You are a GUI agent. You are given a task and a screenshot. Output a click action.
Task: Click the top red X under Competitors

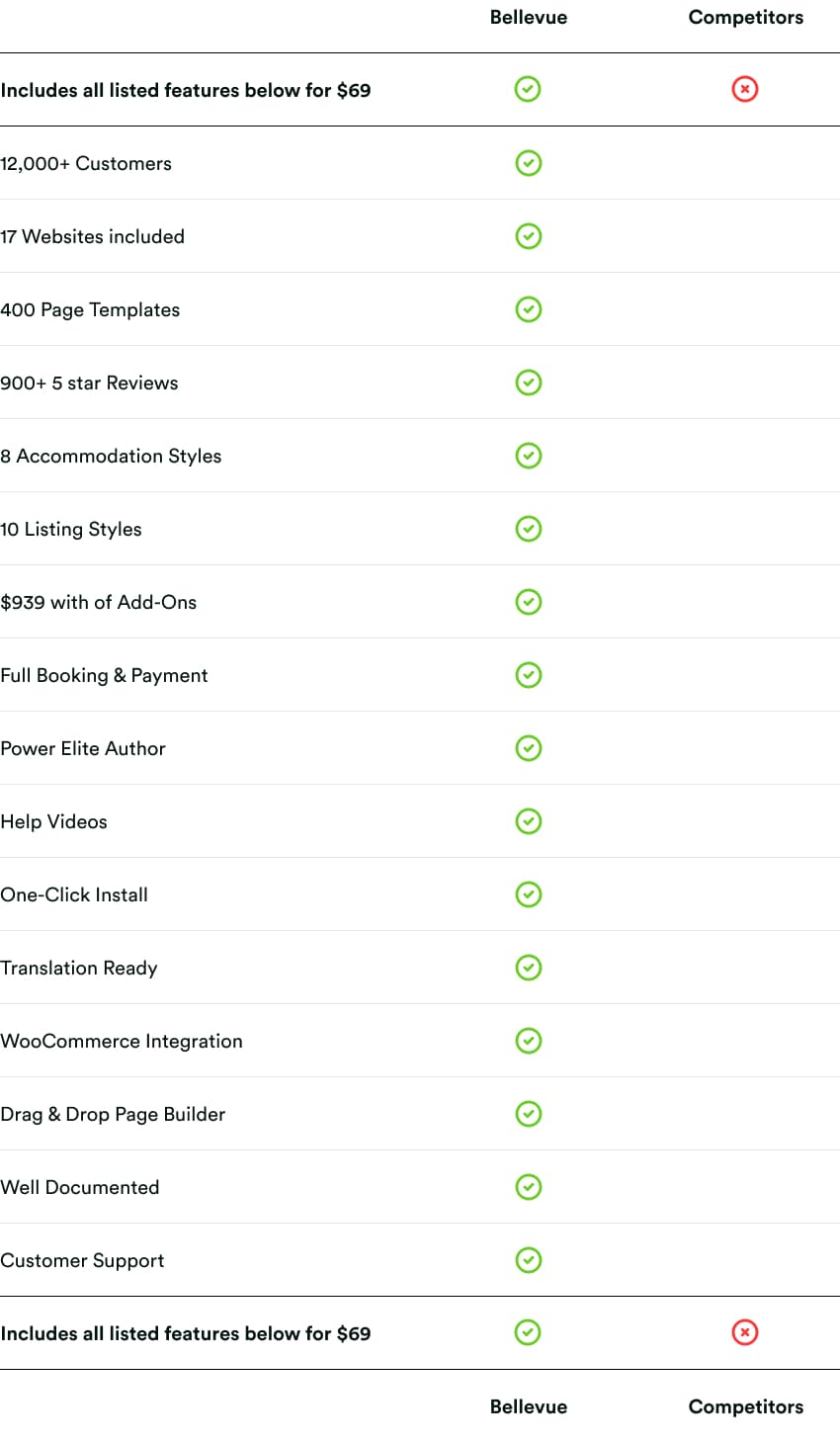[x=745, y=90]
